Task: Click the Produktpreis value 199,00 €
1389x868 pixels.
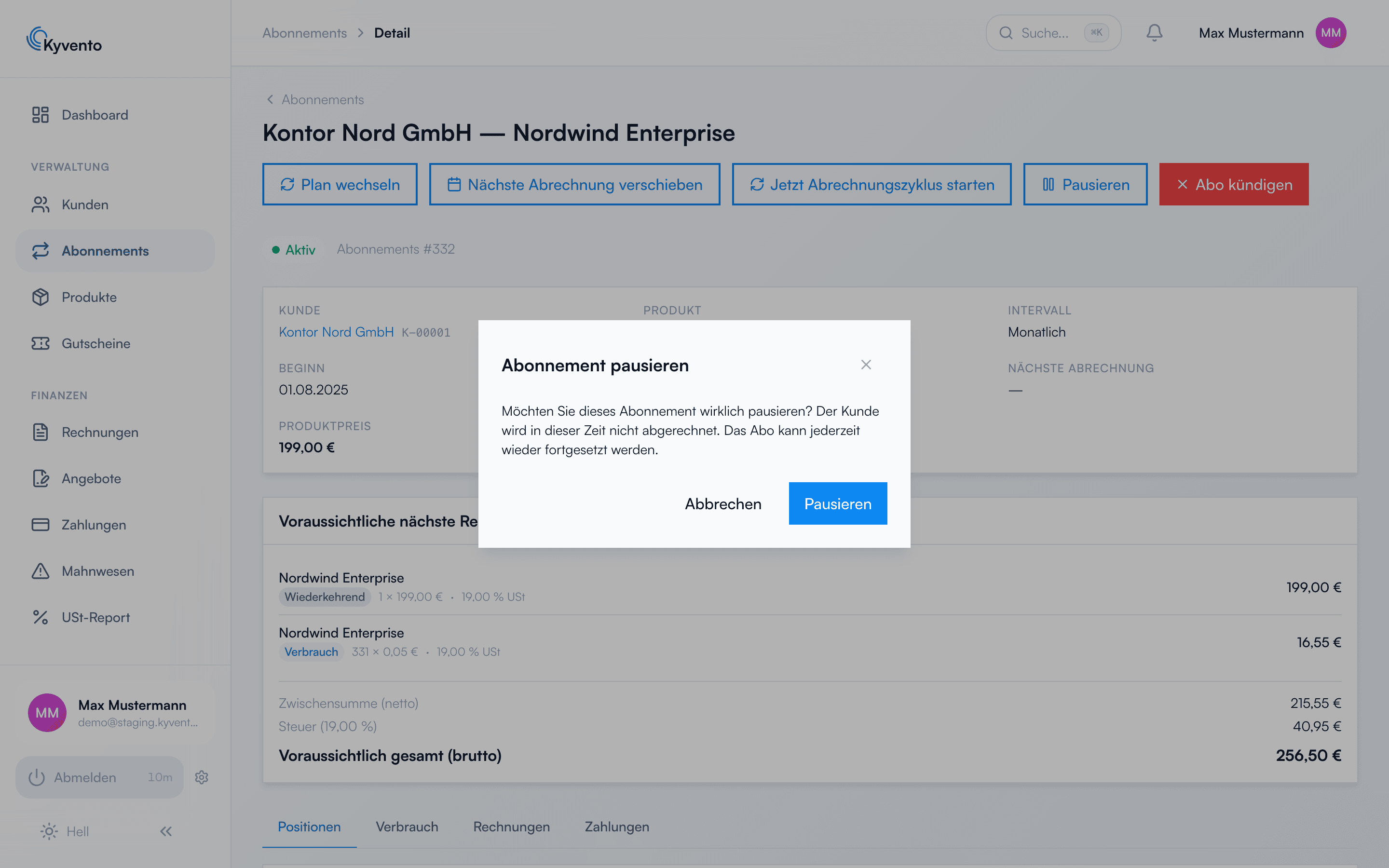Action: [x=307, y=448]
